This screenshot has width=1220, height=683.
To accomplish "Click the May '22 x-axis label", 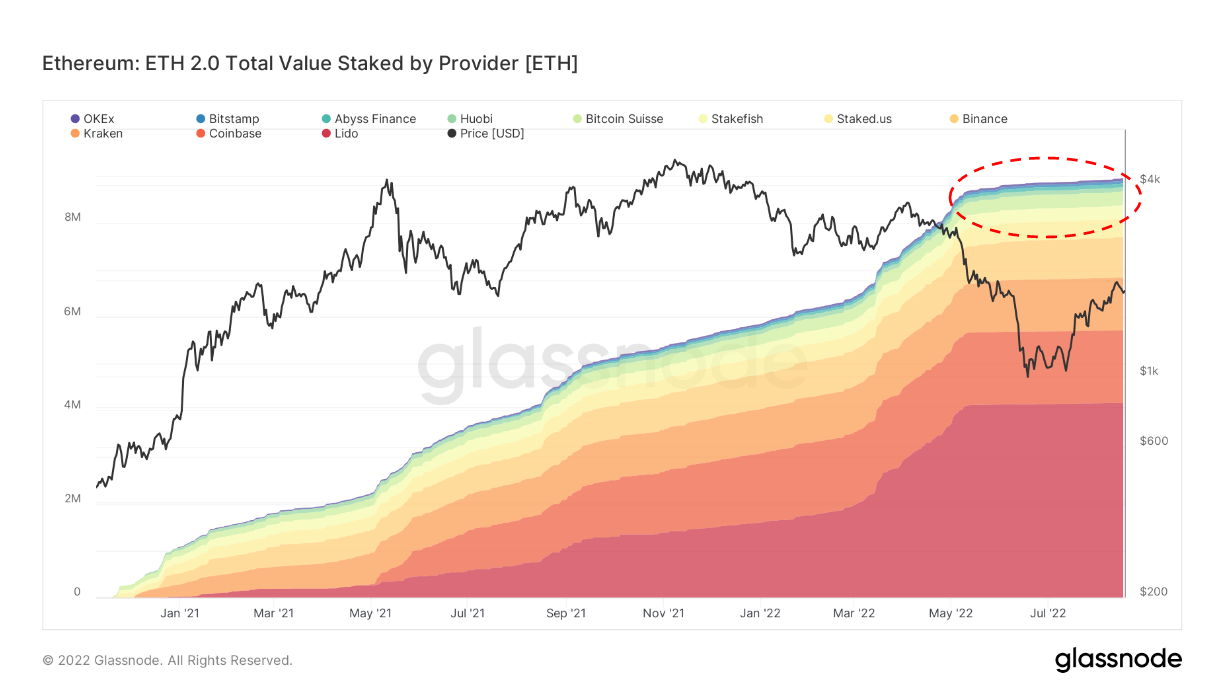I will pyautogui.click(x=951, y=613).
